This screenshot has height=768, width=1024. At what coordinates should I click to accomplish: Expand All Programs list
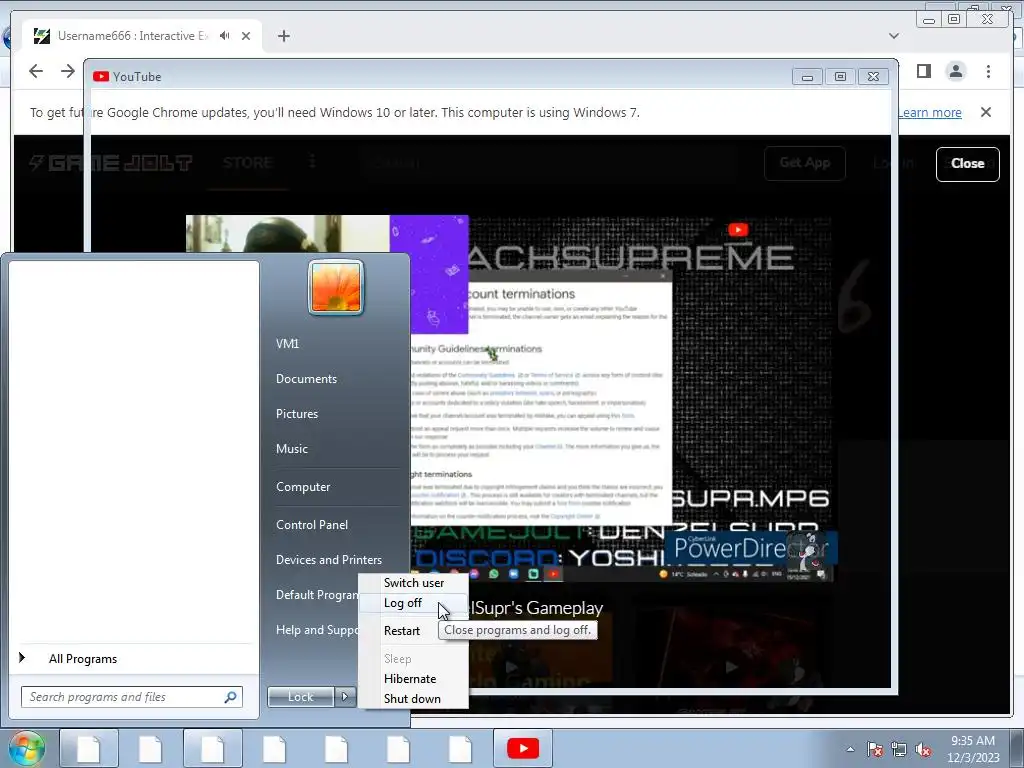(x=82, y=659)
